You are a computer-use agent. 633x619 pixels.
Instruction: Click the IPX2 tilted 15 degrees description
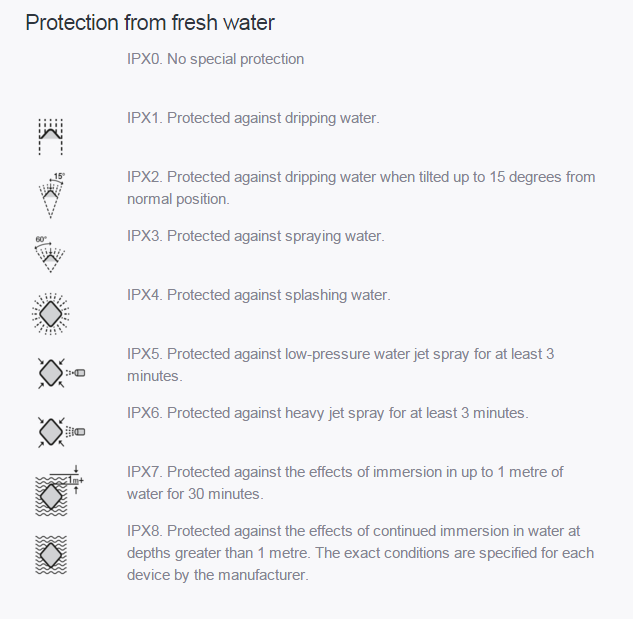361,187
